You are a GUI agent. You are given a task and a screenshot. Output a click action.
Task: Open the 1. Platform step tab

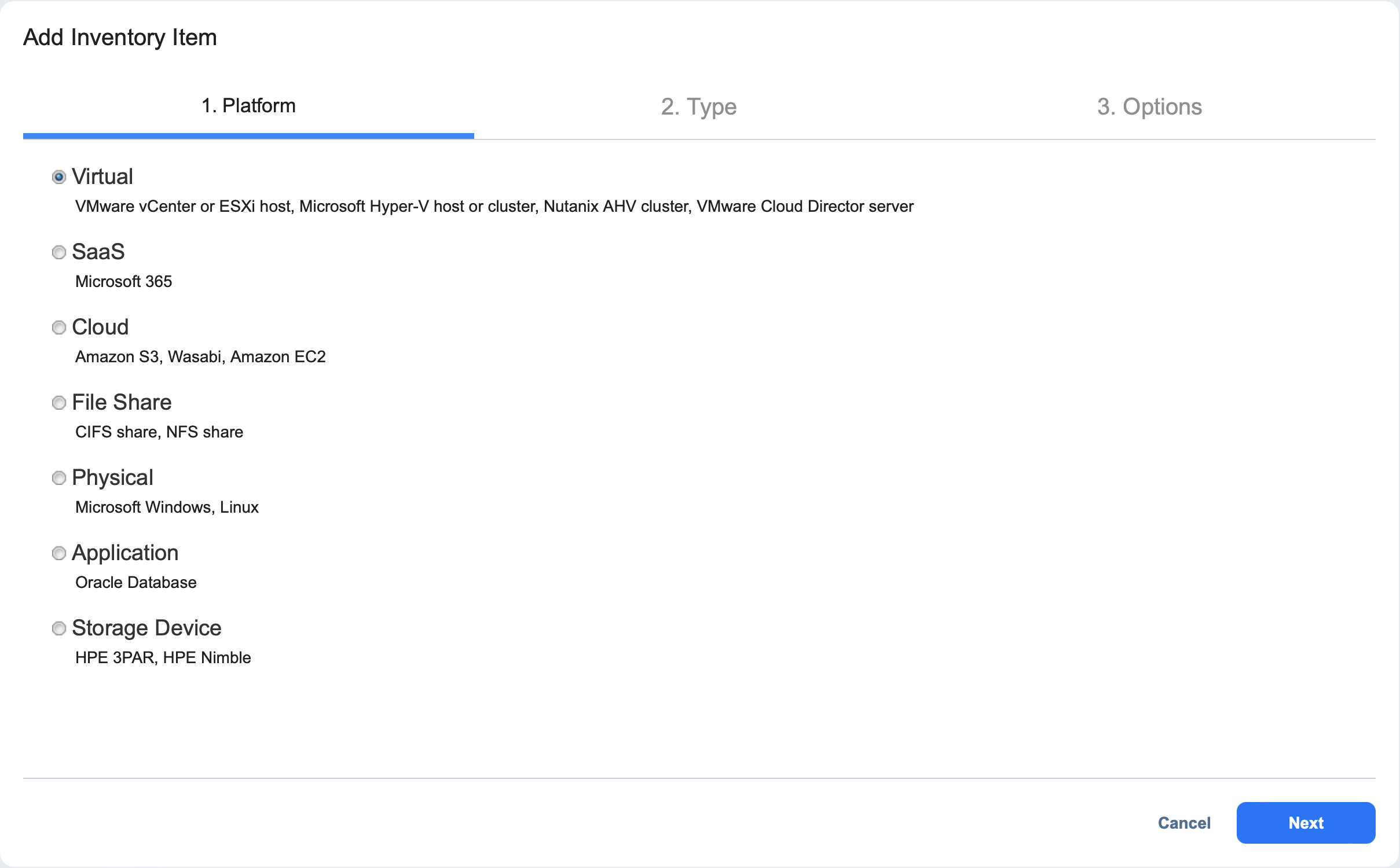tap(248, 106)
